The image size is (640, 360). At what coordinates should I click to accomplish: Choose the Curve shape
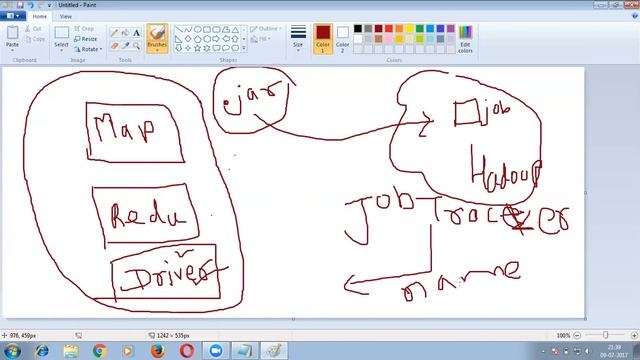tap(188, 29)
